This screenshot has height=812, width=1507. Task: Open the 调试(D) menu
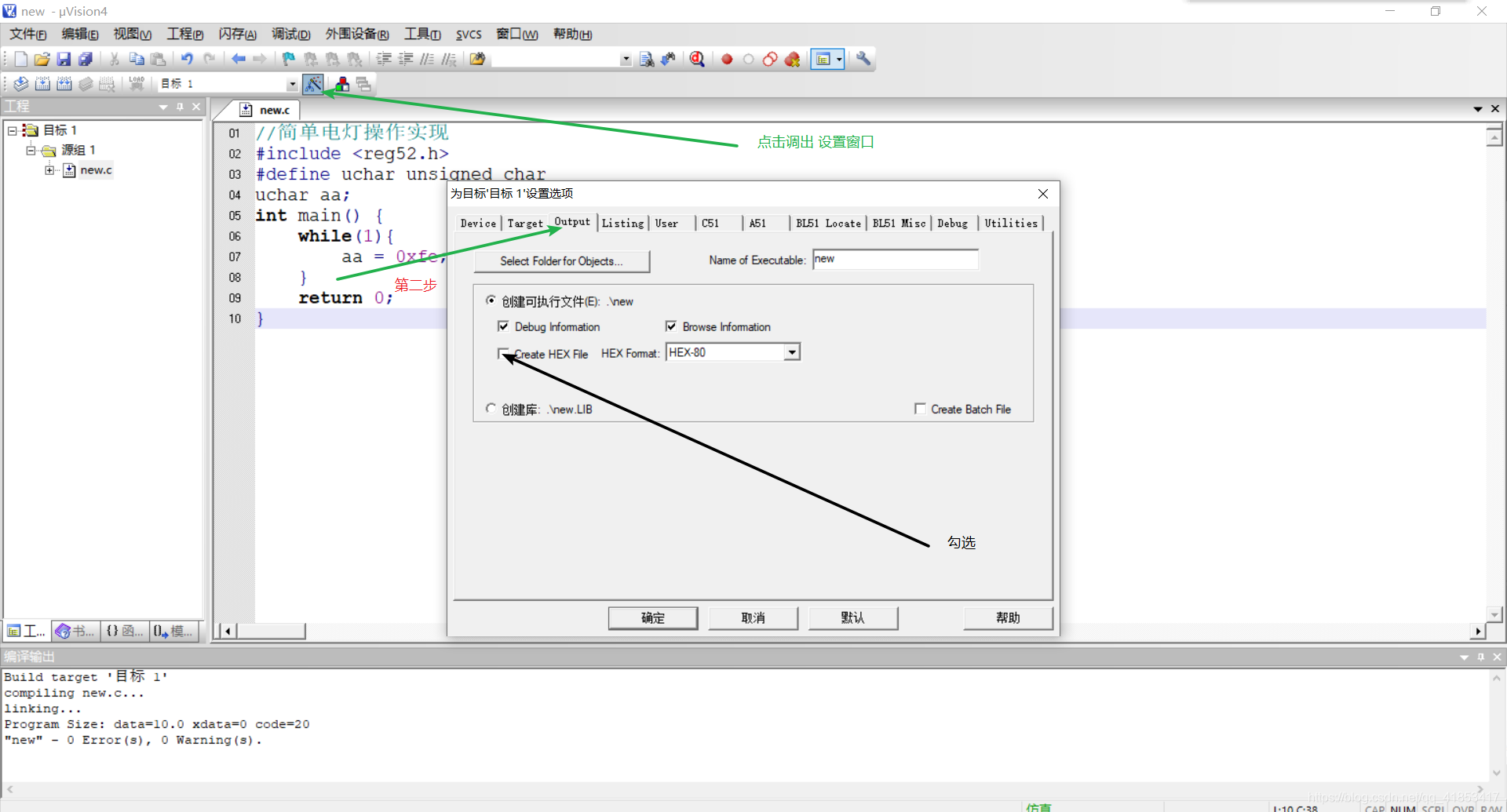click(291, 34)
